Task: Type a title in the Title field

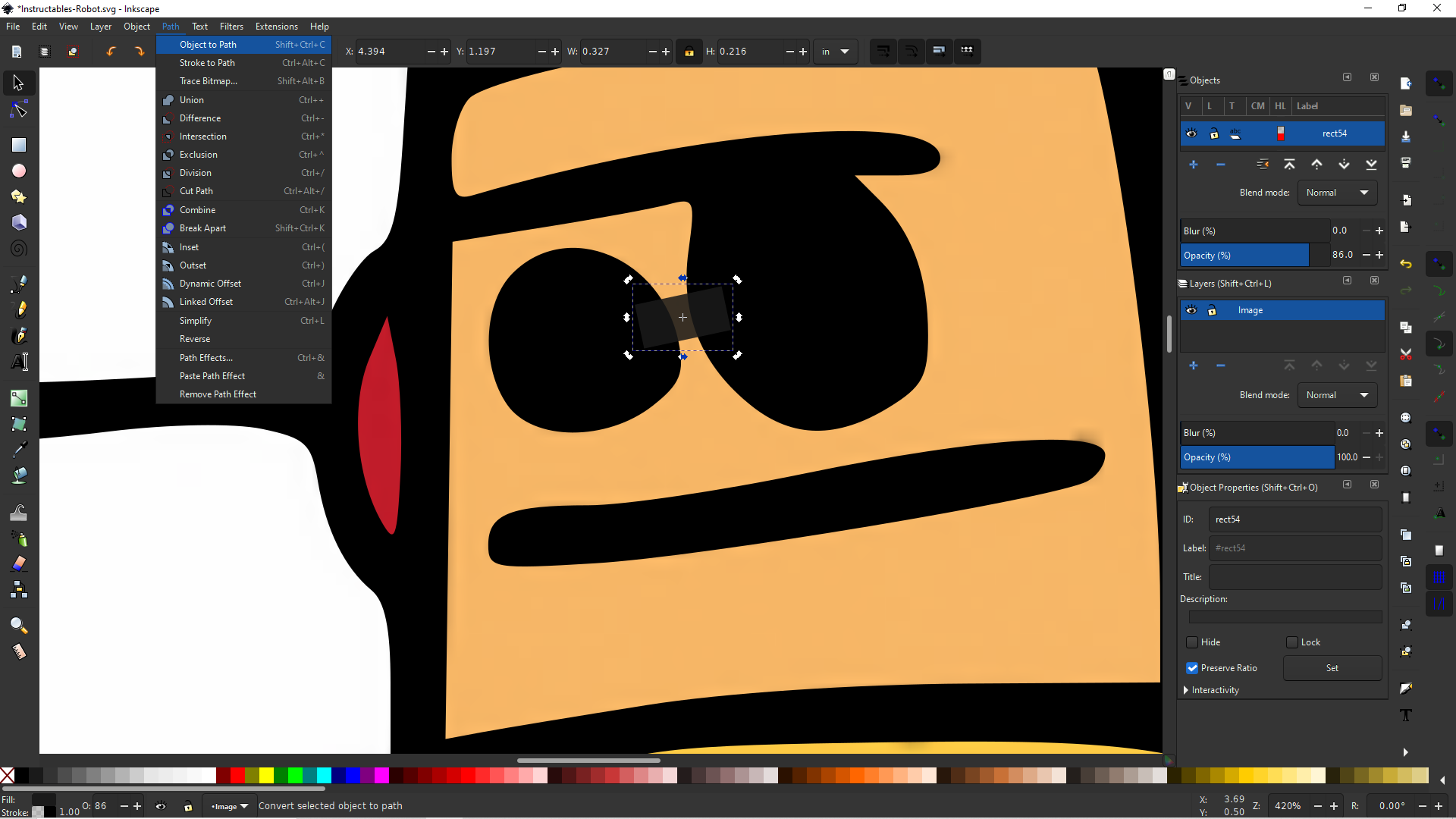Action: click(x=1294, y=576)
